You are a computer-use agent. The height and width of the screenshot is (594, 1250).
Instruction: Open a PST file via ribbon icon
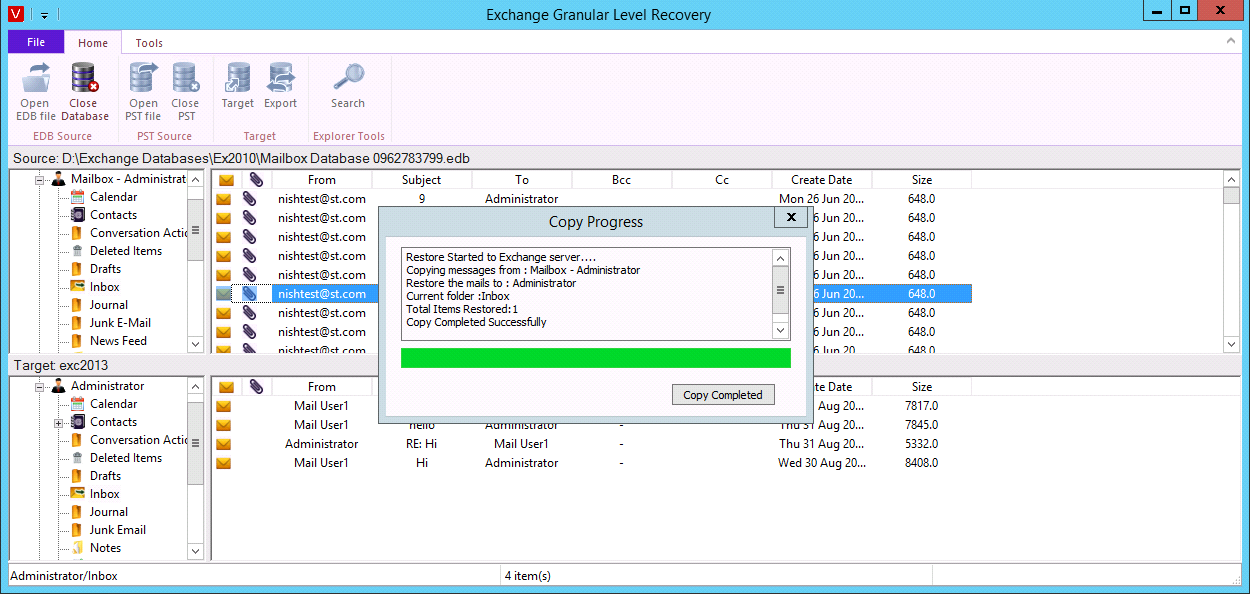point(144,78)
